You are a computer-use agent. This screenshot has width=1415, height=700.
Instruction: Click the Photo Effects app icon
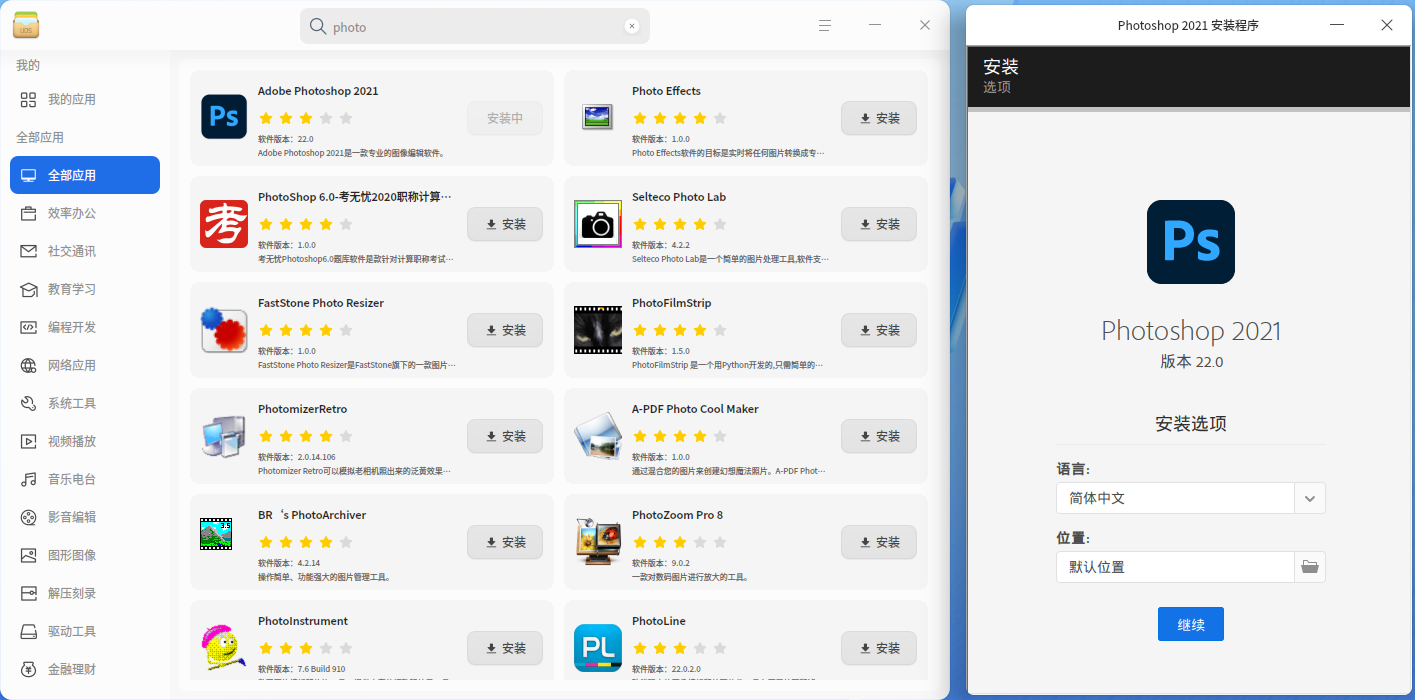click(597, 117)
